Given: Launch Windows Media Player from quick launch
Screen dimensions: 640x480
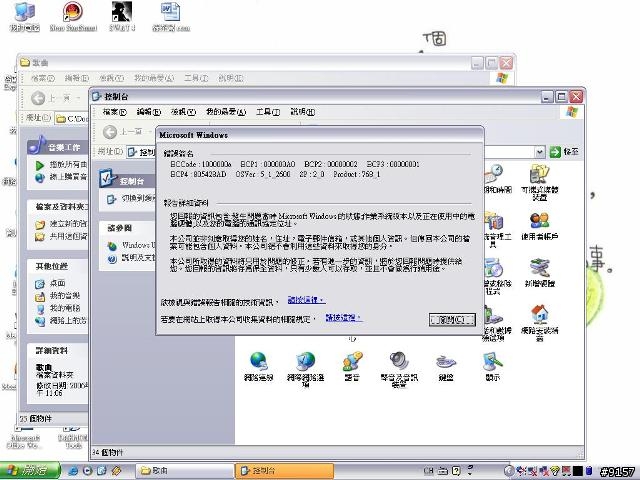Looking at the screenshot, I should pos(87,471).
